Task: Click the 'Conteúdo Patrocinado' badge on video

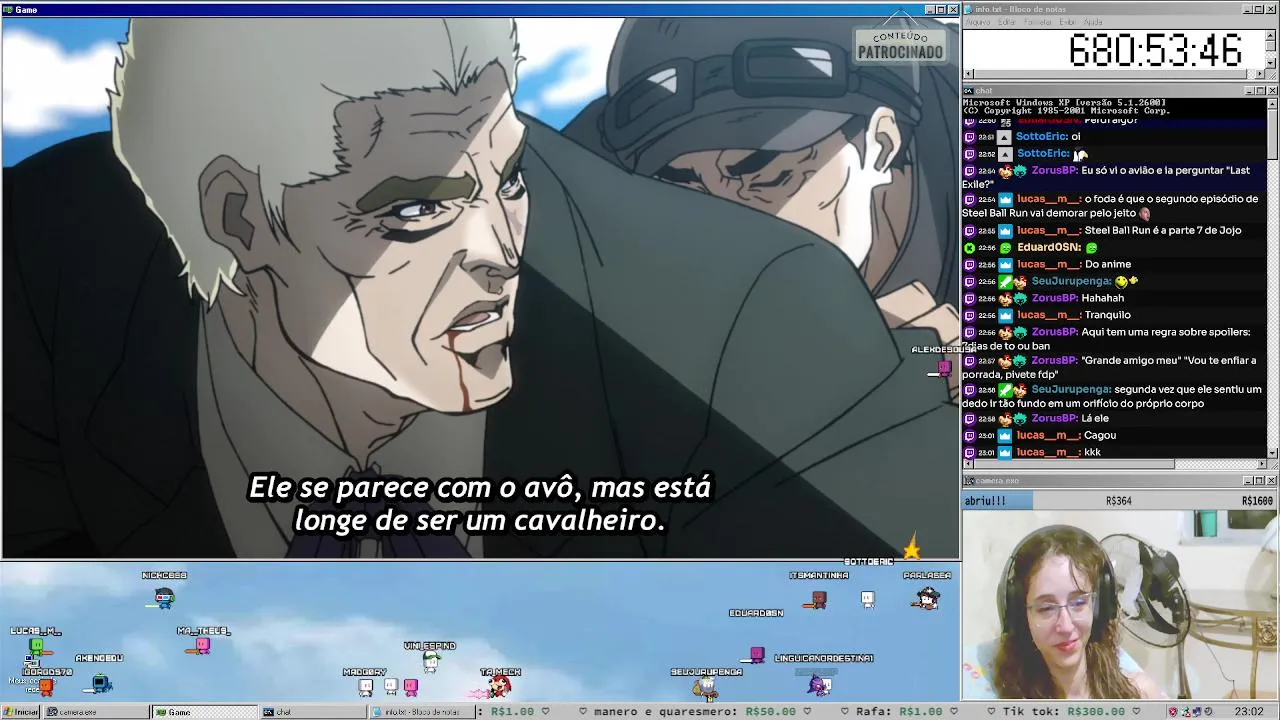Action: (900, 45)
